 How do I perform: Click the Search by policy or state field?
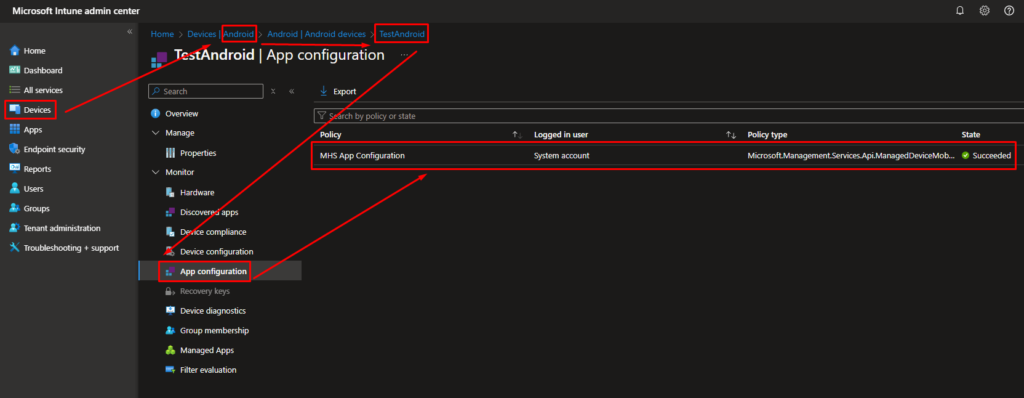(669, 116)
